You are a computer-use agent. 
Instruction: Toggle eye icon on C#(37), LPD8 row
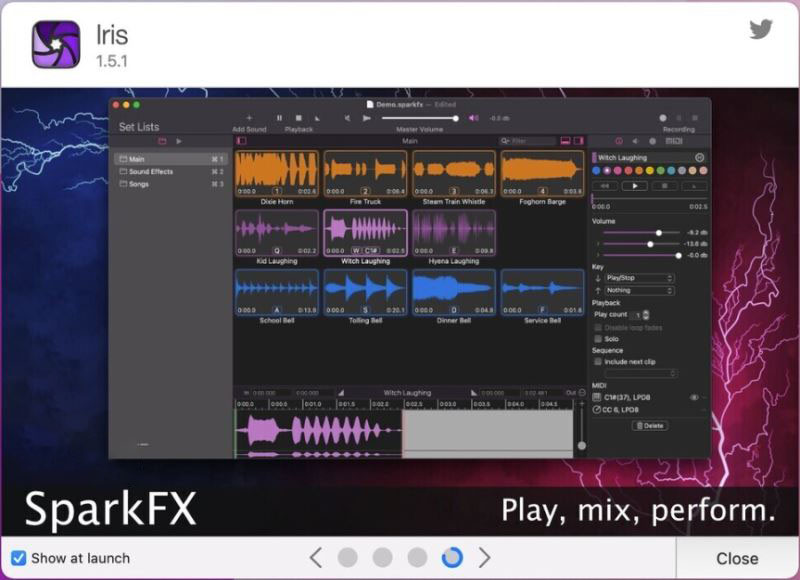coord(694,397)
